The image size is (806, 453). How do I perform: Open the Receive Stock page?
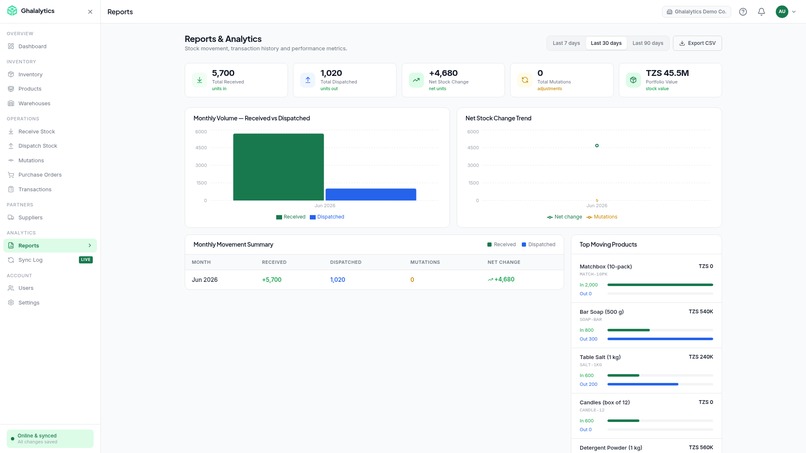click(x=50, y=132)
